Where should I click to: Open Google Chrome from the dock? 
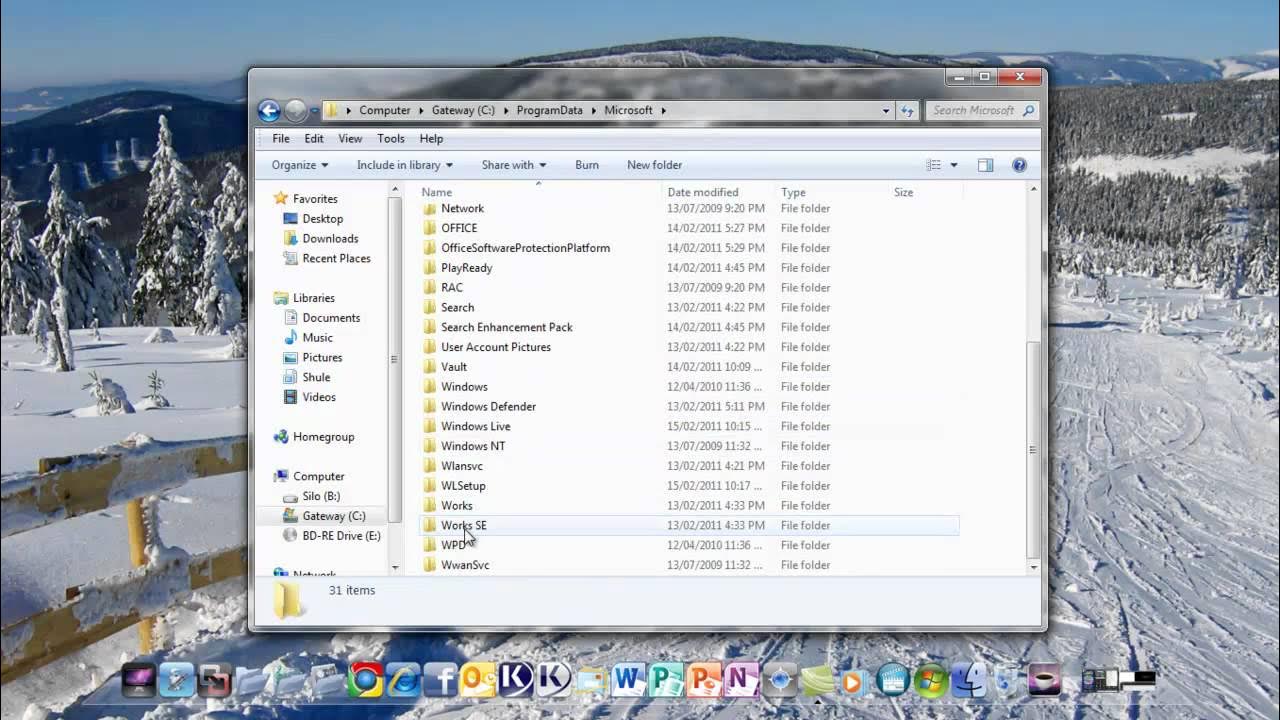point(365,680)
